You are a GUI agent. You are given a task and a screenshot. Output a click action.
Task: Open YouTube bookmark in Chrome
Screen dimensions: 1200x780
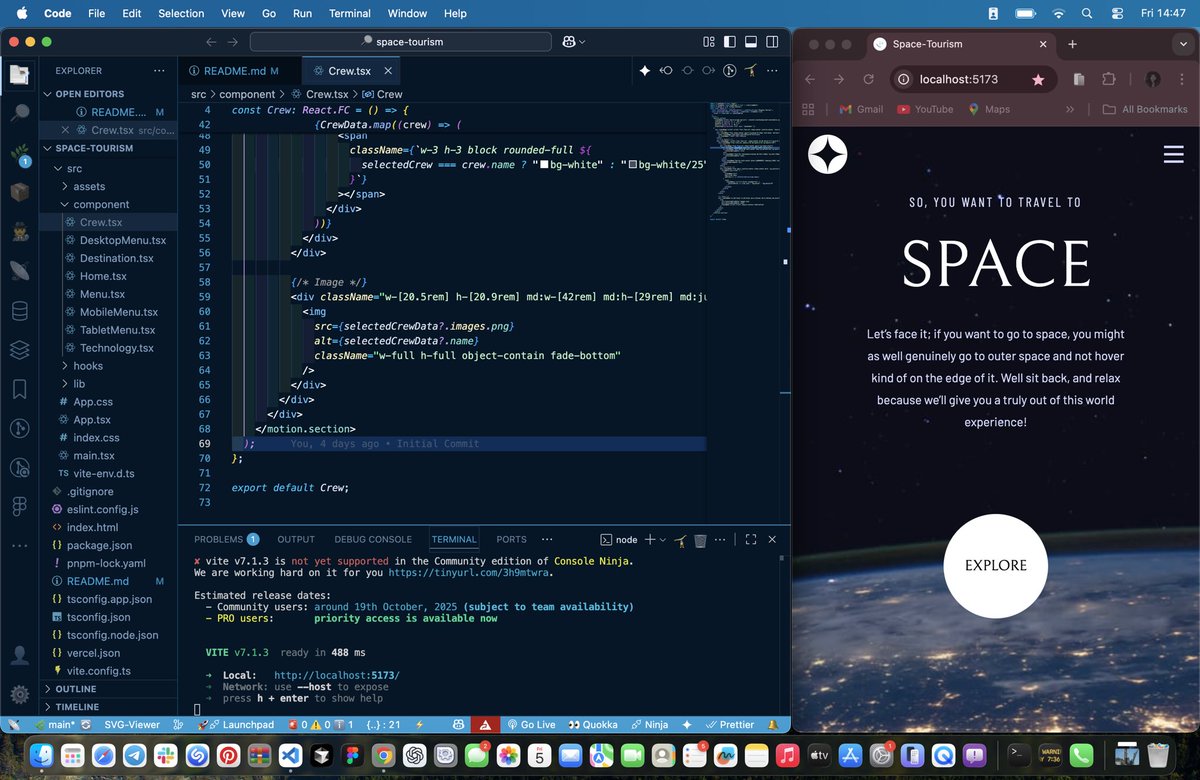[924, 109]
